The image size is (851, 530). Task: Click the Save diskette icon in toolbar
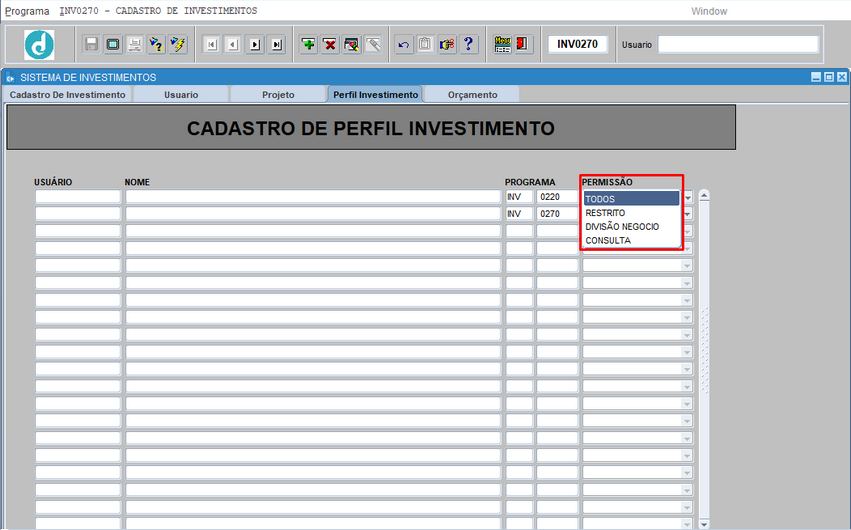(x=92, y=45)
